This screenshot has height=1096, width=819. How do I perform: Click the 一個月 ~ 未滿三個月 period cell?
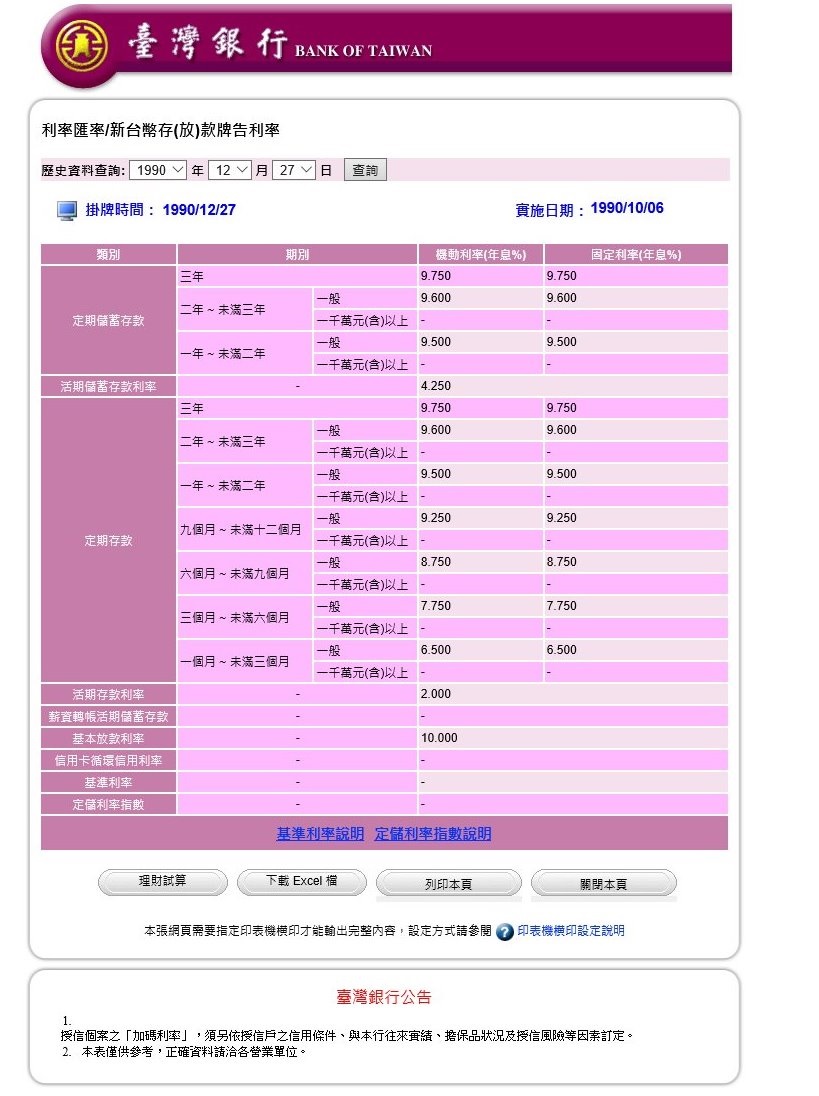245,661
